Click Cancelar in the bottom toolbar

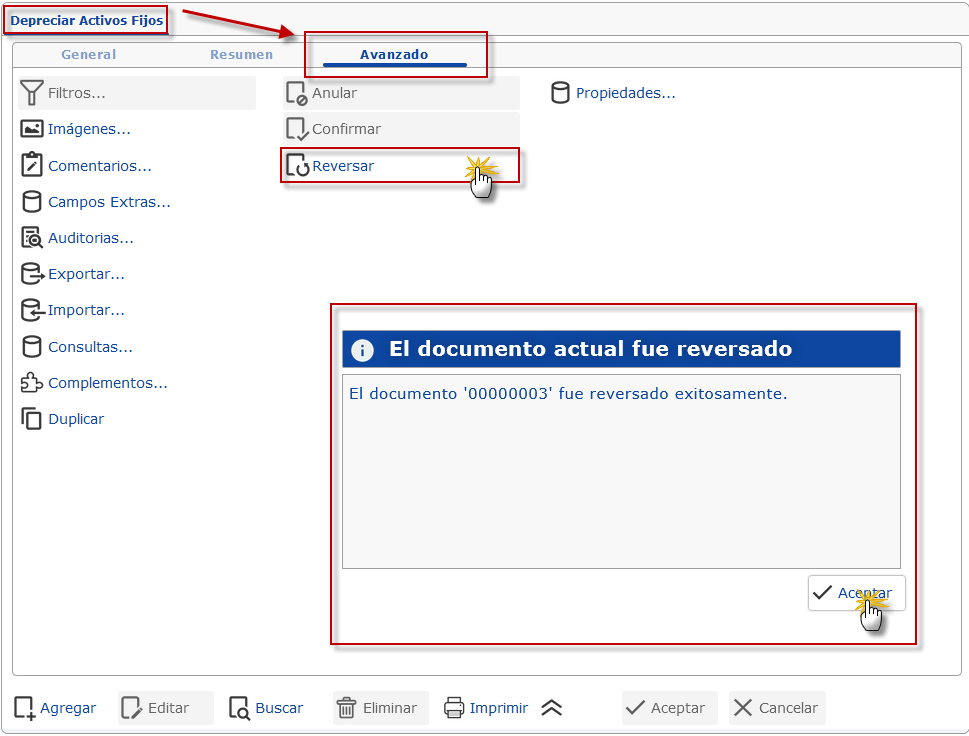coord(777,708)
